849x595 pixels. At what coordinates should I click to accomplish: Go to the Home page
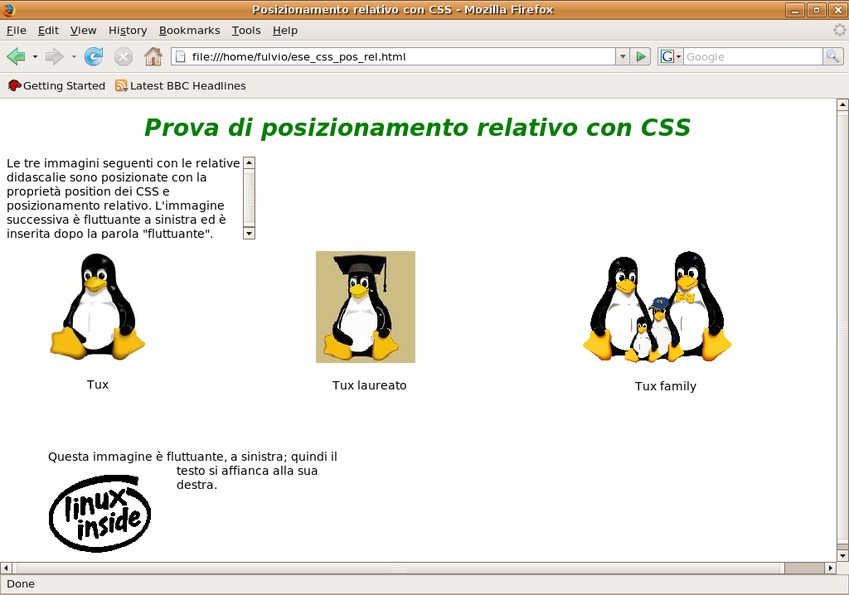pos(153,56)
